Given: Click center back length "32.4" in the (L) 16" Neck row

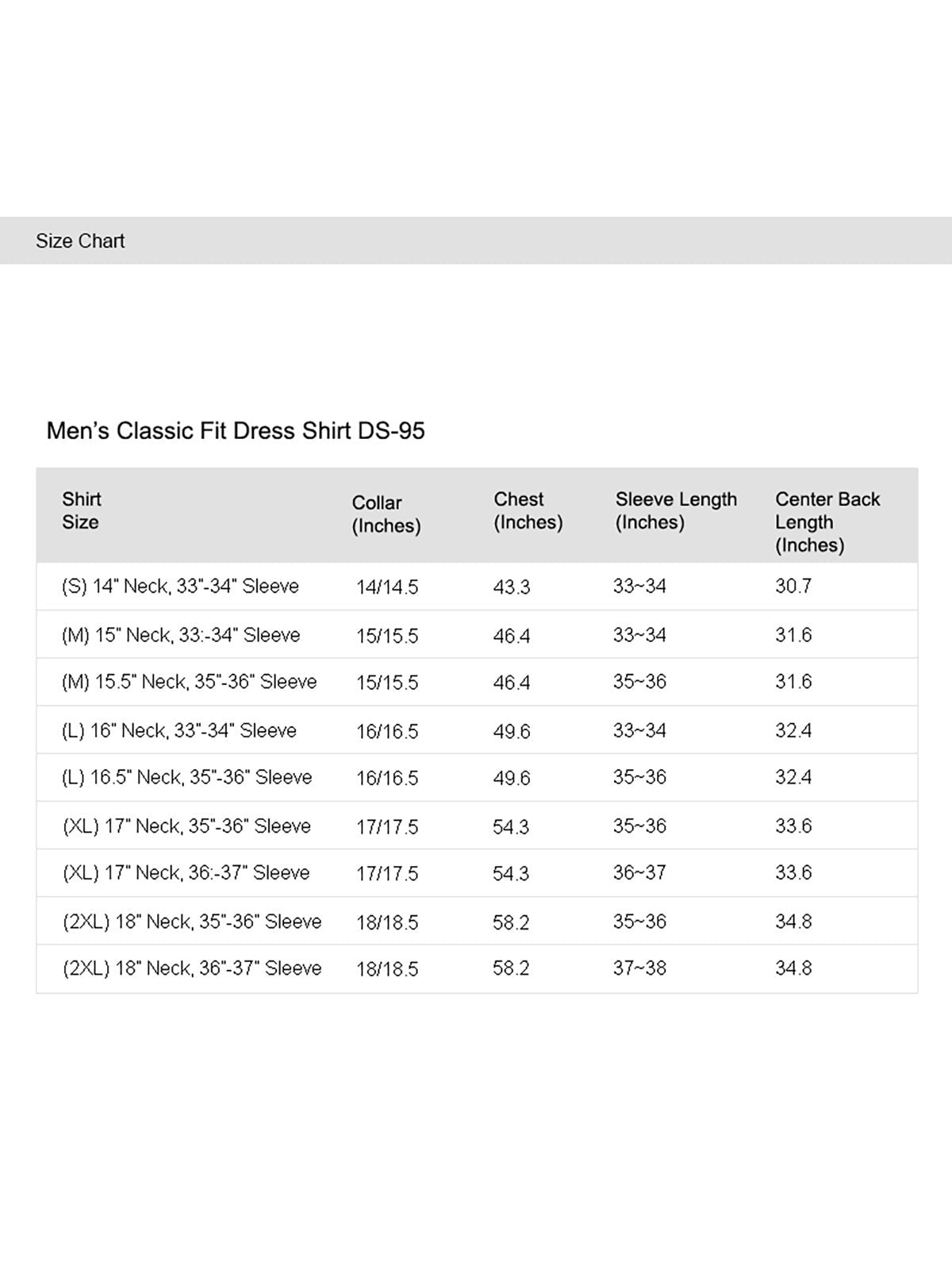Looking at the screenshot, I should pos(793,729).
